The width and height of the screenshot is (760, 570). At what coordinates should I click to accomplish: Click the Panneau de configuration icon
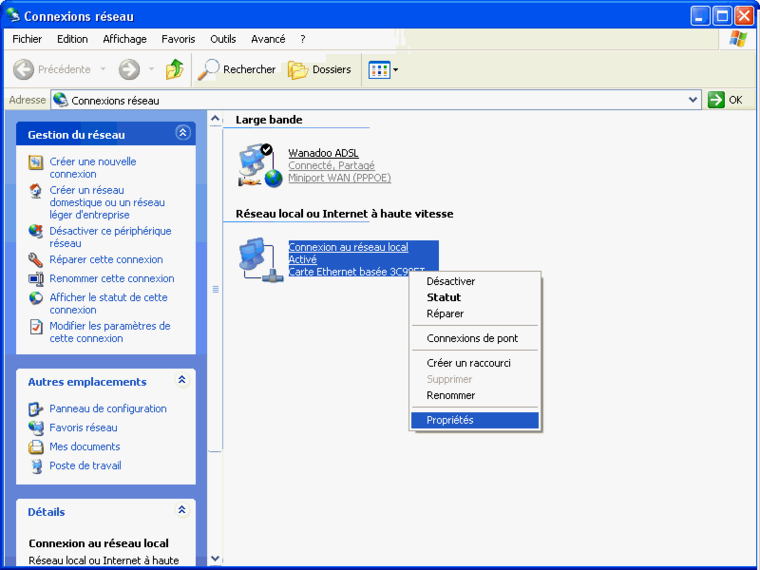point(36,410)
